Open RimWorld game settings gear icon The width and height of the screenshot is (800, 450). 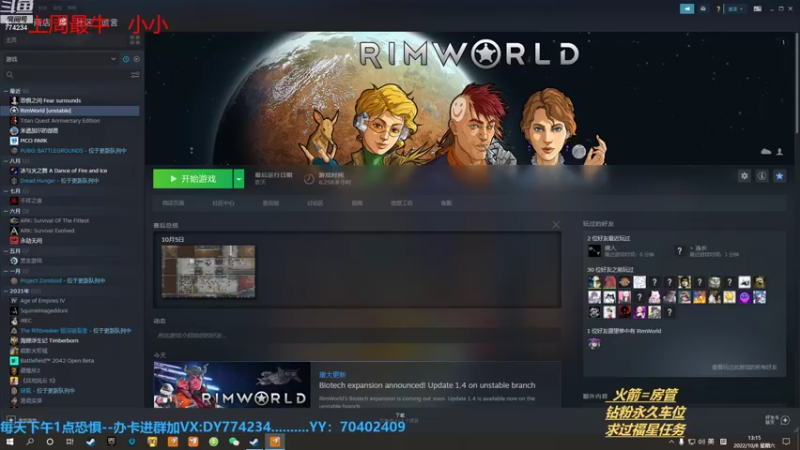[744, 176]
